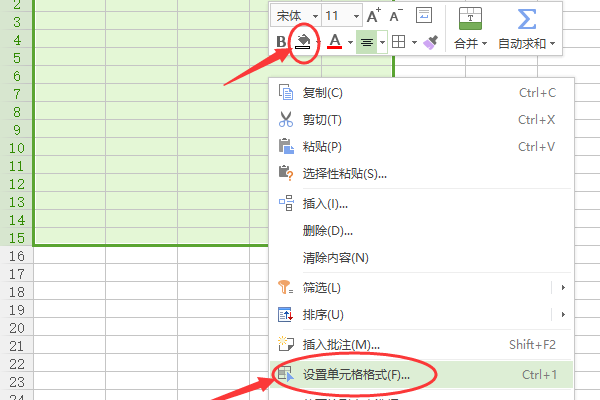
Task: Choose 插入批注(M)... menu entry
Action: (421, 344)
